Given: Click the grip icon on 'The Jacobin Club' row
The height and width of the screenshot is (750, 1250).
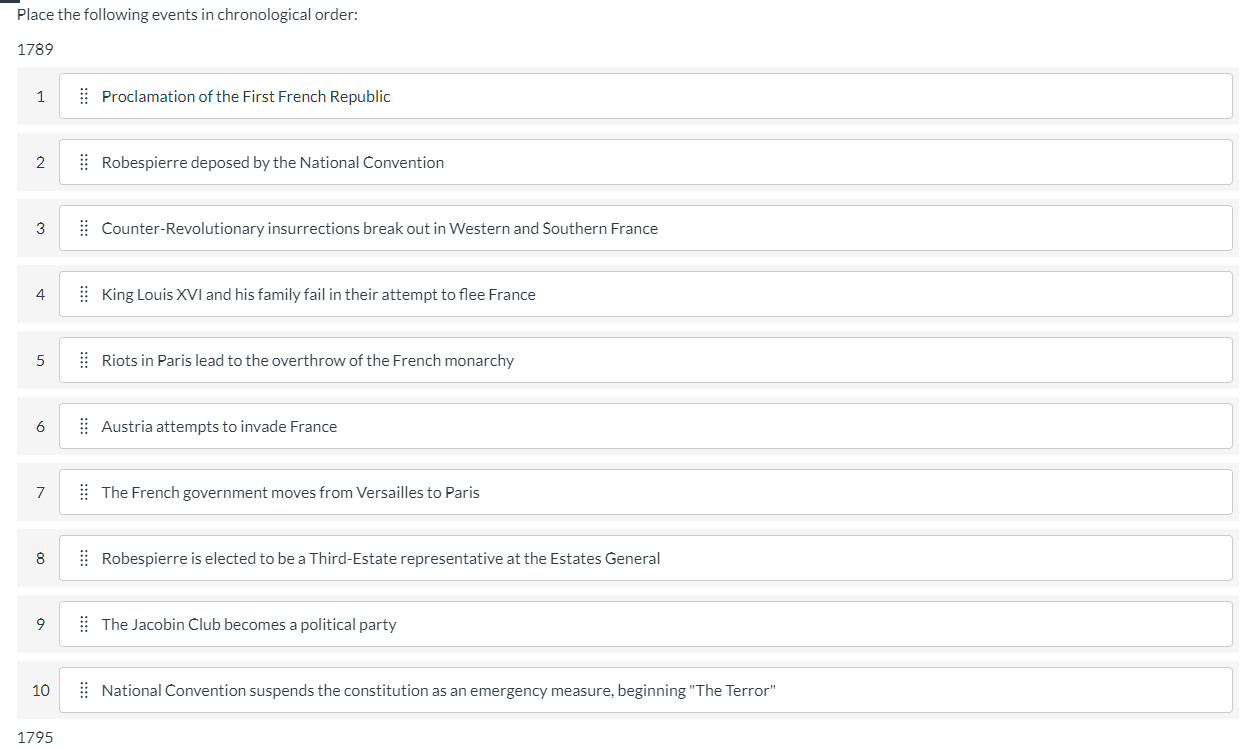Looking at the screenshot, I should (83, 624).
